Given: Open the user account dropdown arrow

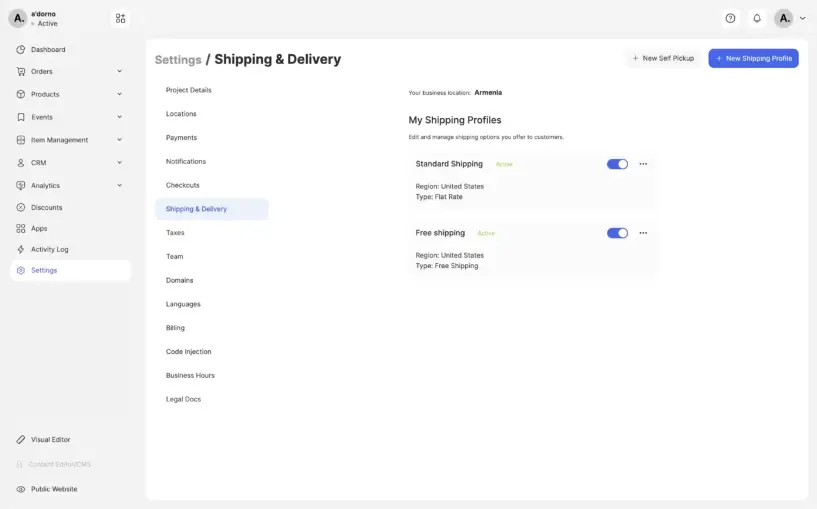Looking at the screenshot, I should 802,18.
